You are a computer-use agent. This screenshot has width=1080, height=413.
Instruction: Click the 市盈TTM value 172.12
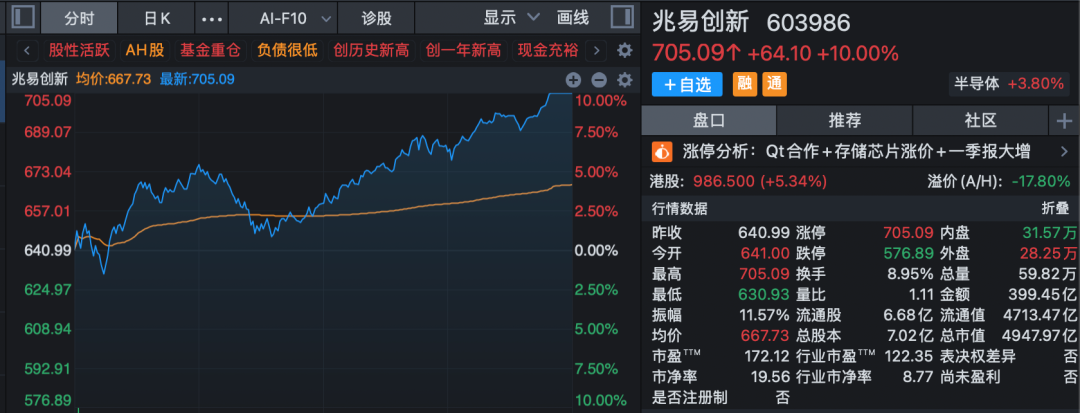[x=767, y=356]
